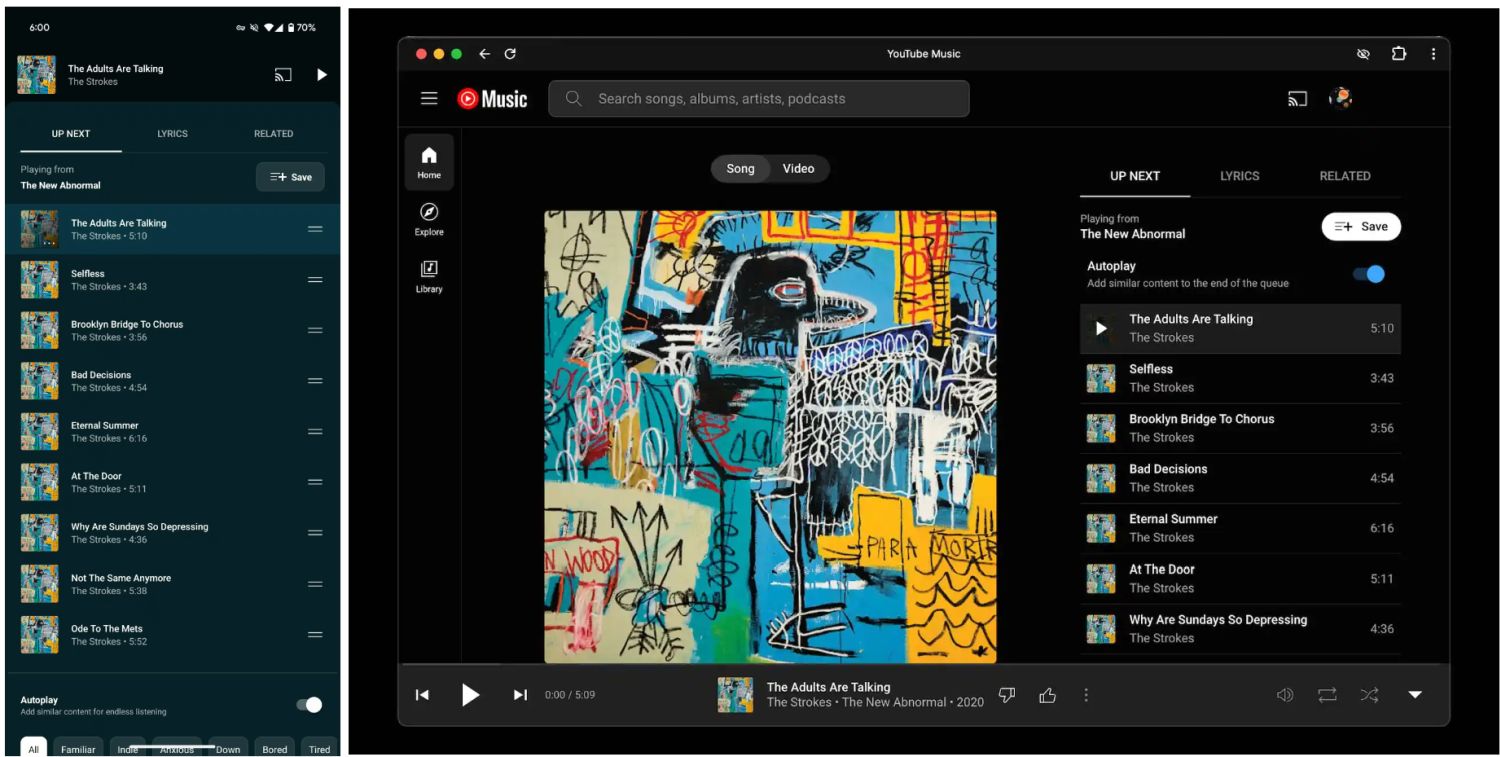
Task: Switch to the LYRICS tab on desktop
Action: [1239, 176]
